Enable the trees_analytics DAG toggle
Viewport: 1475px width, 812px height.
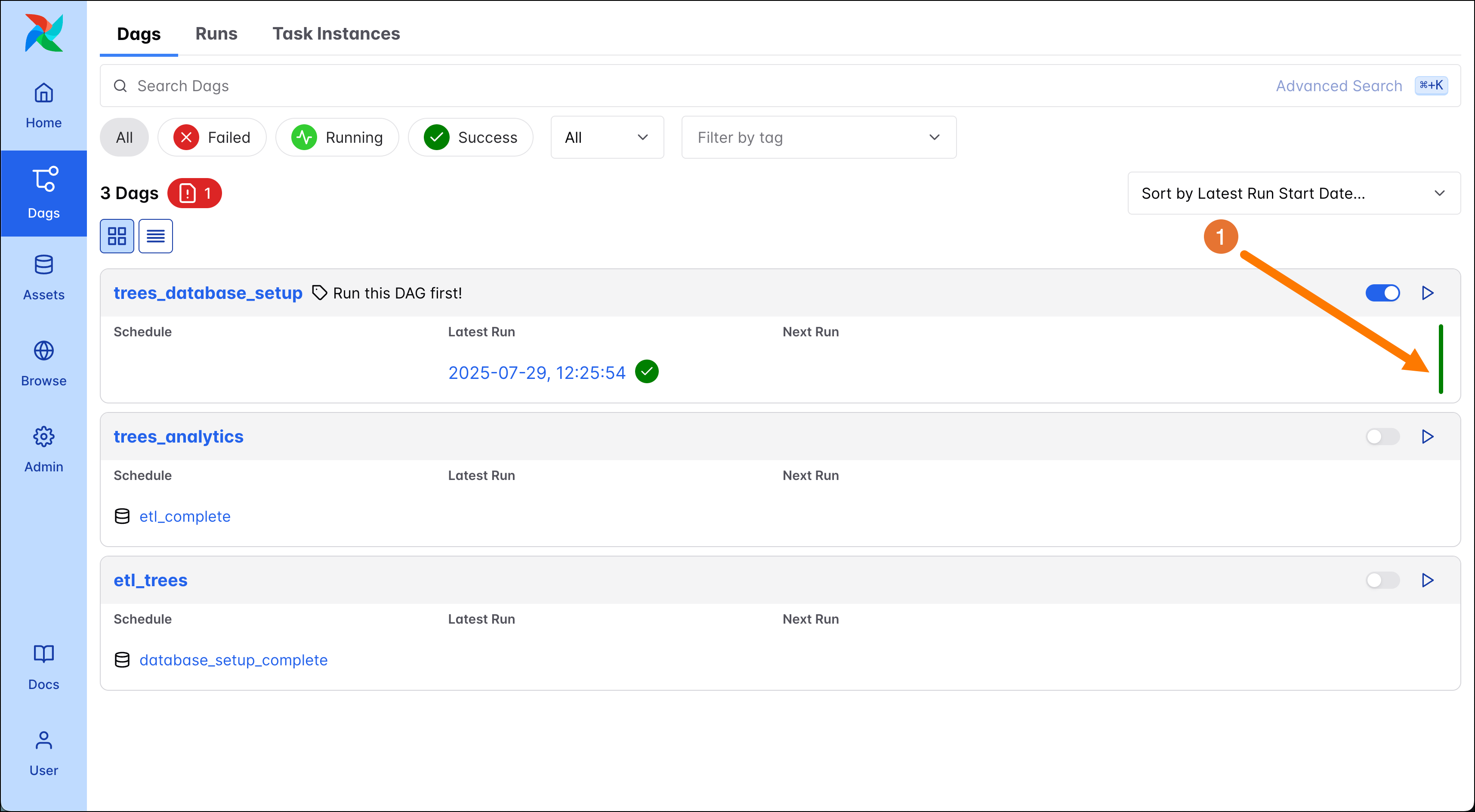[x=1382, y=437]
